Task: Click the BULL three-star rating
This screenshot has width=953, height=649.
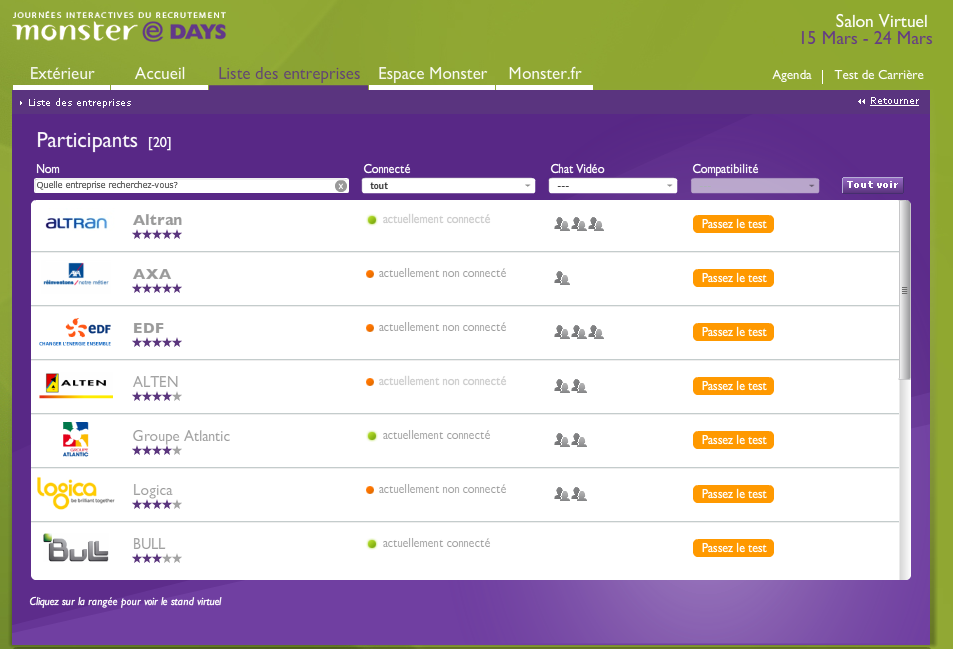Action: 157,558
